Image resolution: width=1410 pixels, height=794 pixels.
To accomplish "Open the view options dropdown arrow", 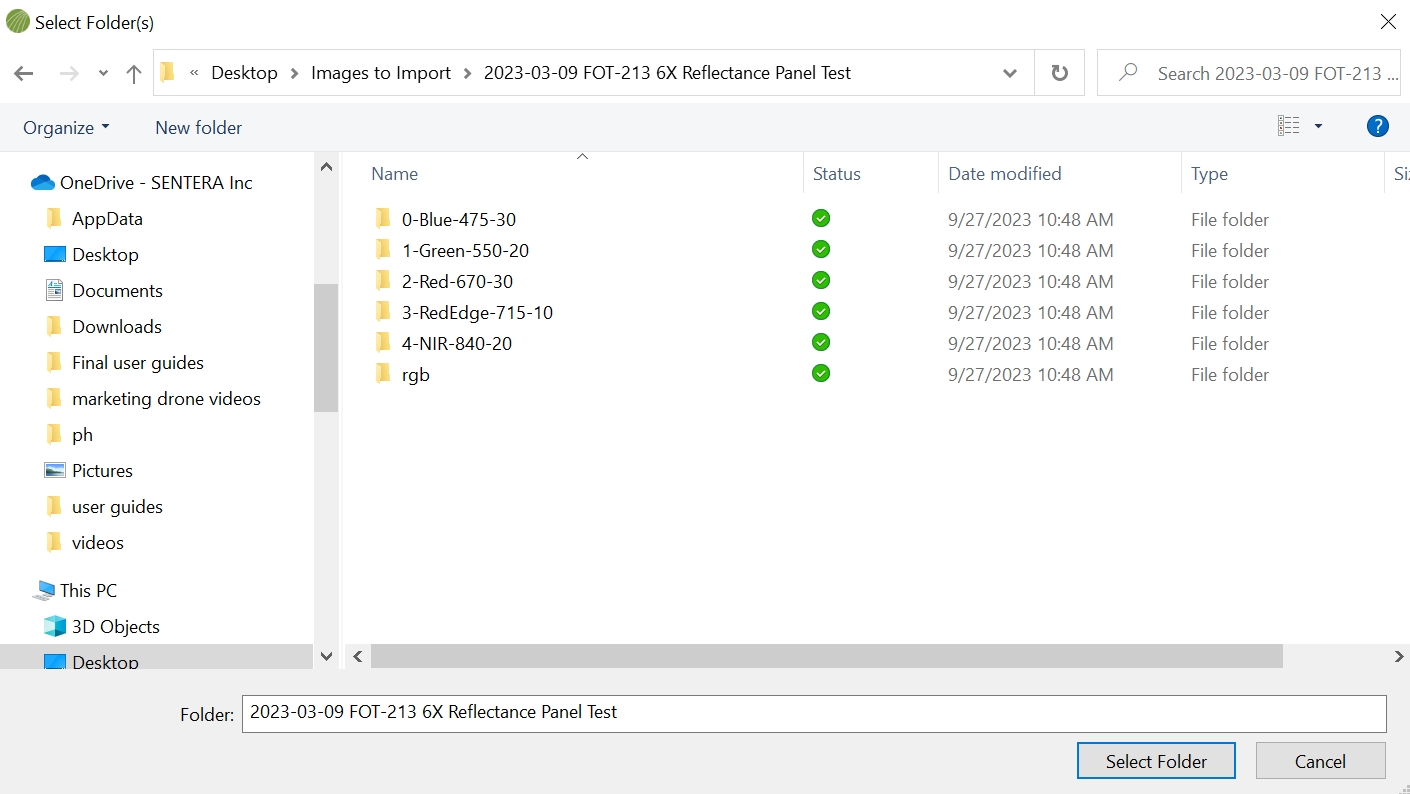I will (1318, 126).
